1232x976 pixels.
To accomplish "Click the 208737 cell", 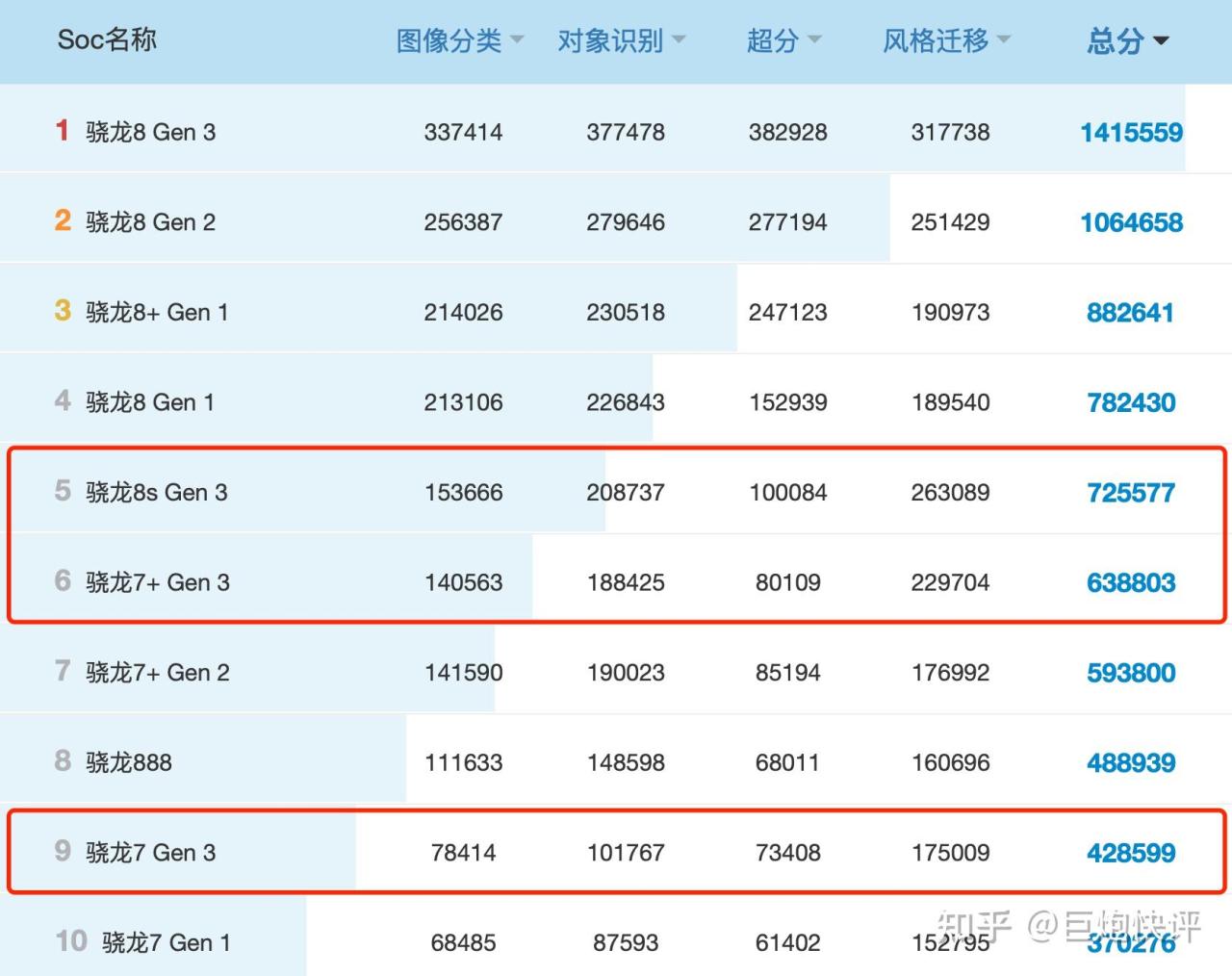I will (x=626, y=492).
